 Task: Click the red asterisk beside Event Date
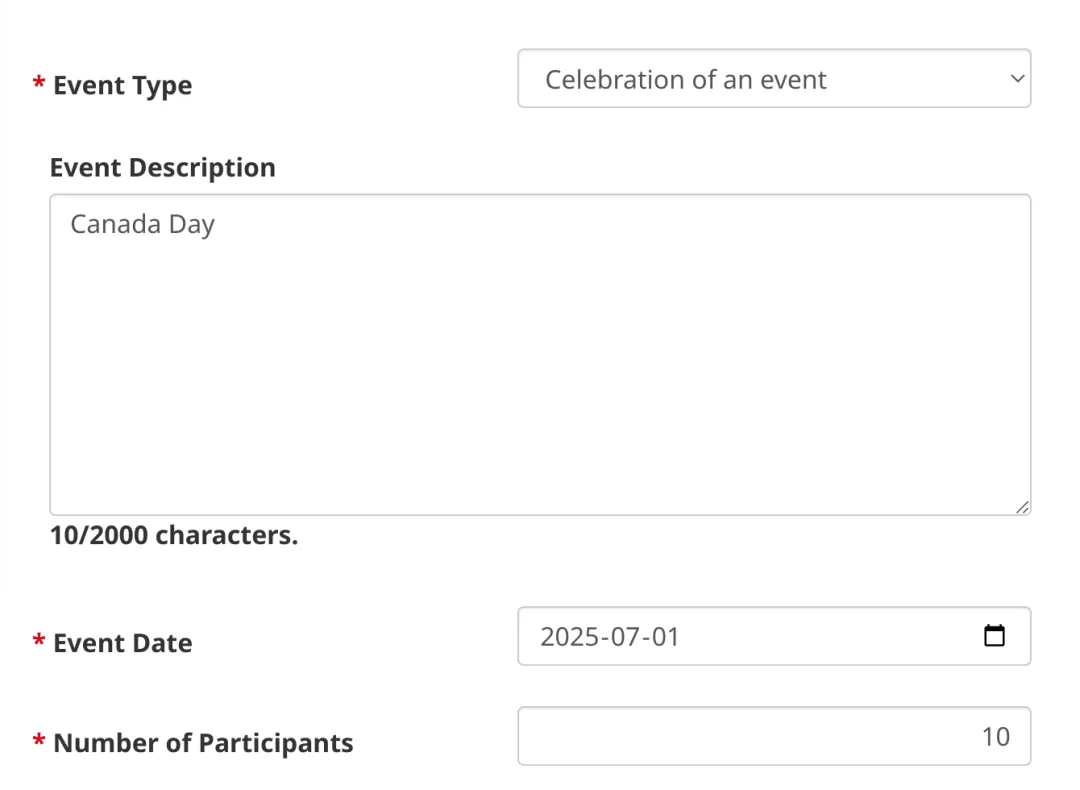click(x=38, y=640)
